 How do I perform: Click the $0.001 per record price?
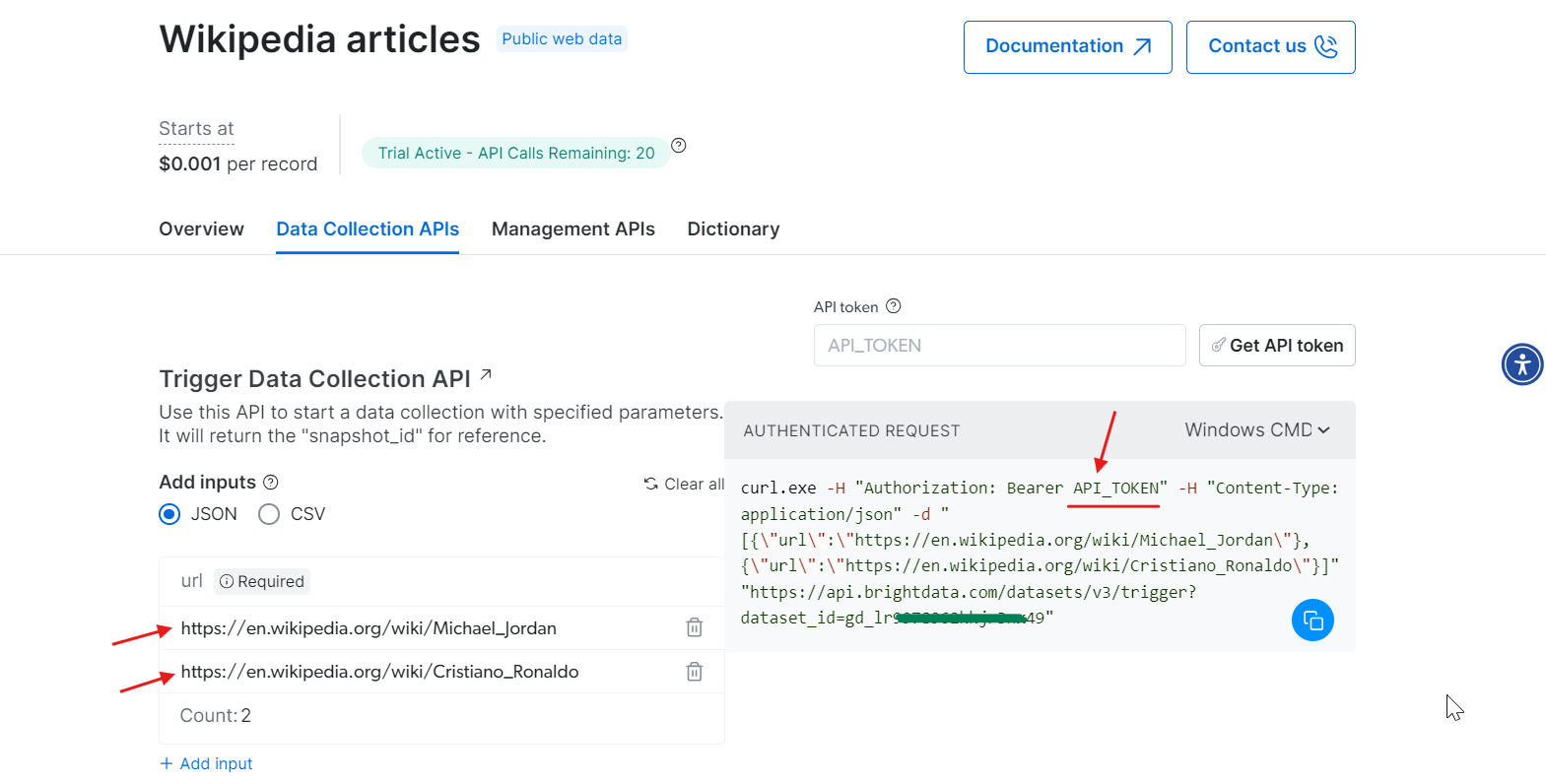coord(238,163)
